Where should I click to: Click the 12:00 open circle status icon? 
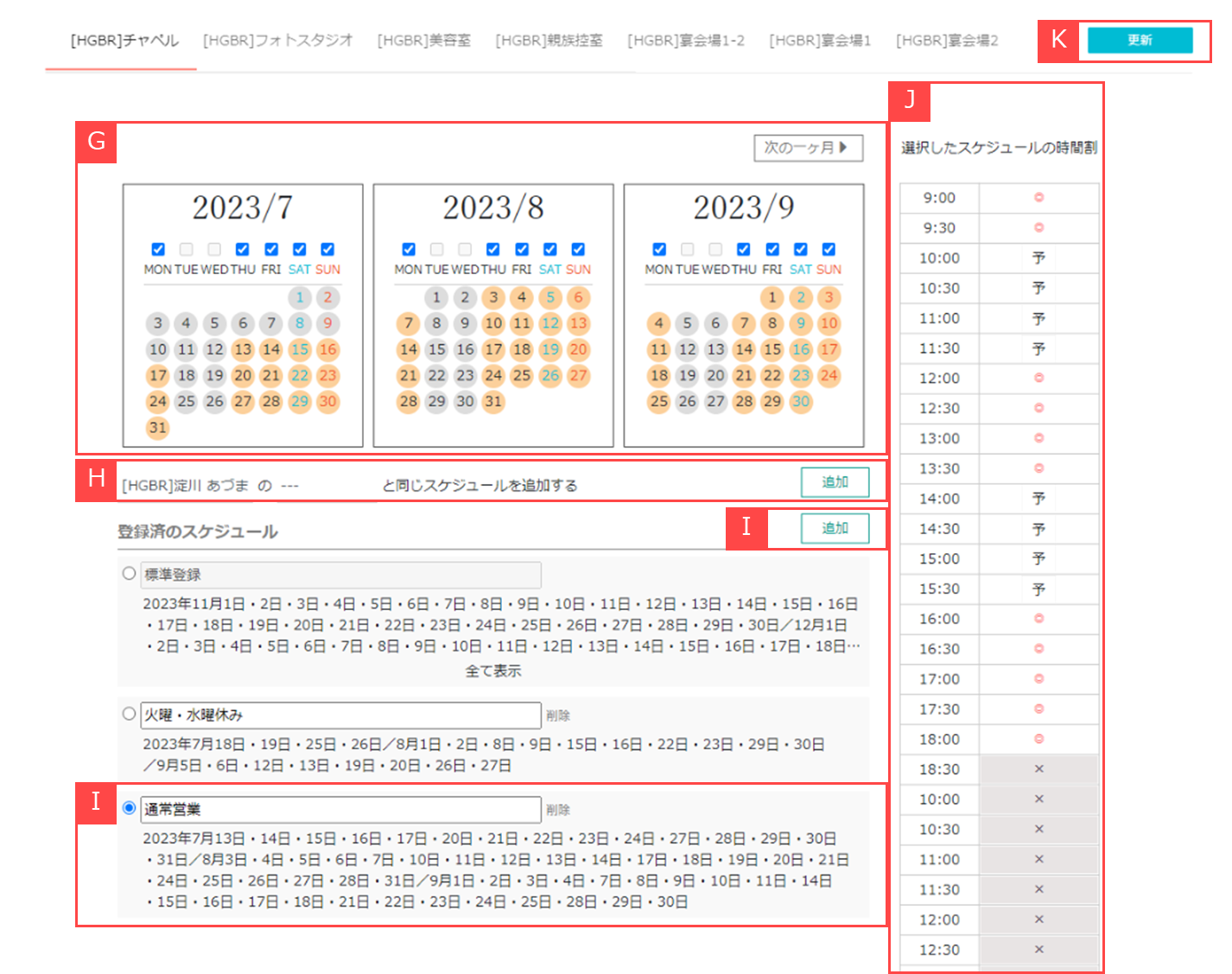click(1038, 379)
